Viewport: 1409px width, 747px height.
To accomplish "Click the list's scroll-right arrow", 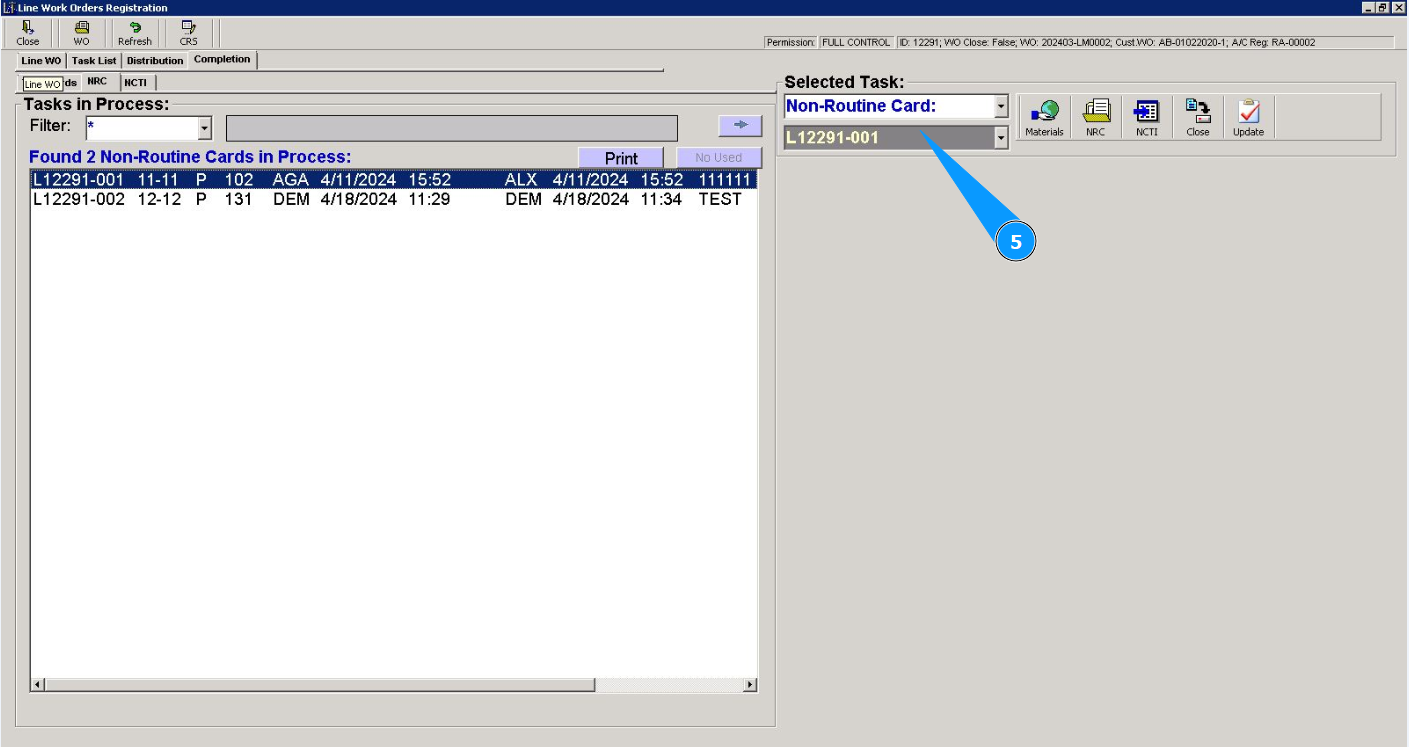I will point(750,685).
